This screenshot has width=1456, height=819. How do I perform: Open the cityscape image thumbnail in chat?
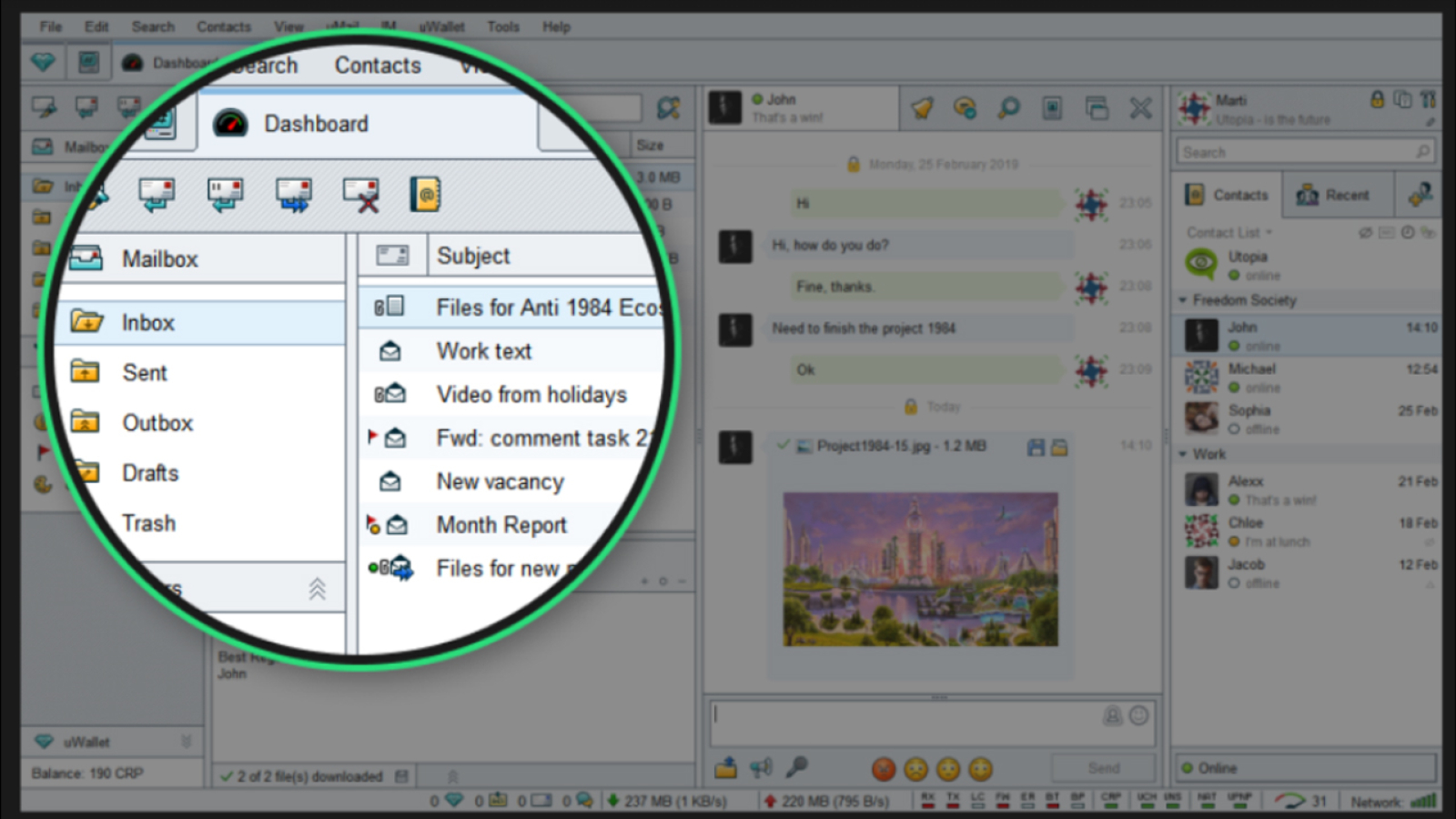pyautogui.click(x=920, y=570)
